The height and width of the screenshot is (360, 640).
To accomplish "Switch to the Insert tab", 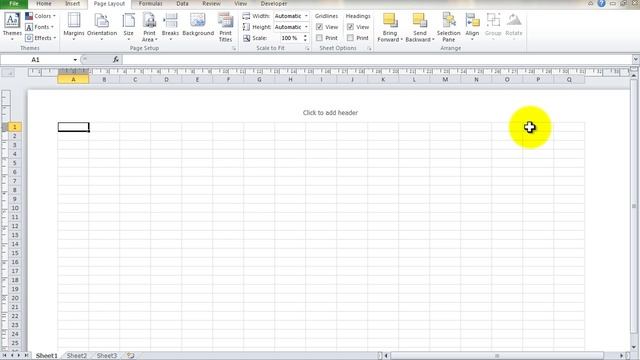I will 73,4.
